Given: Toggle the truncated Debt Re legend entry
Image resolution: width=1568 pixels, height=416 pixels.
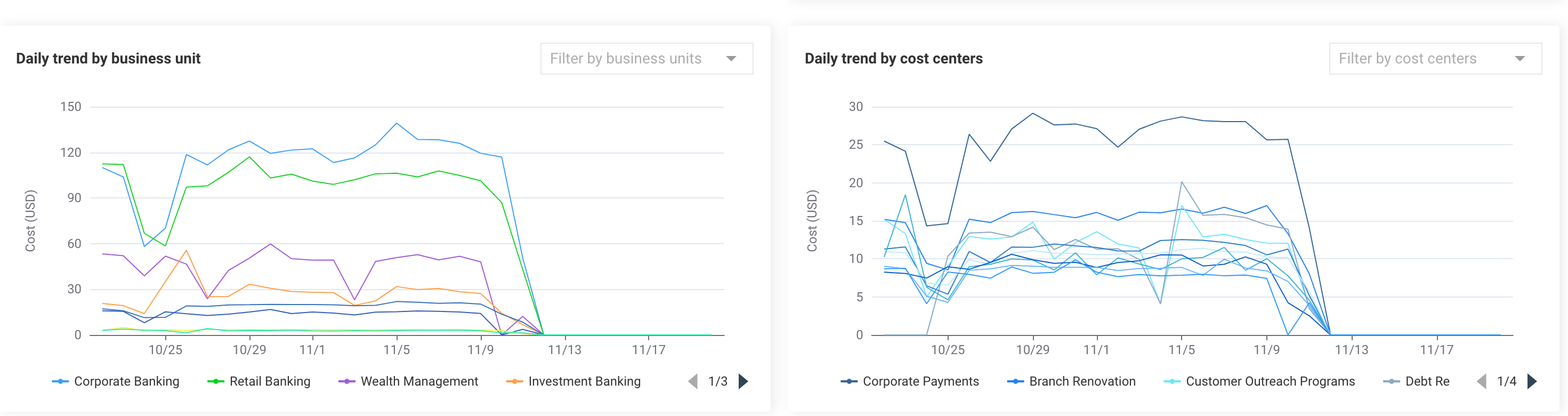Looking at the screenshot, I should pyautogui.click(x=1417, y=381).
